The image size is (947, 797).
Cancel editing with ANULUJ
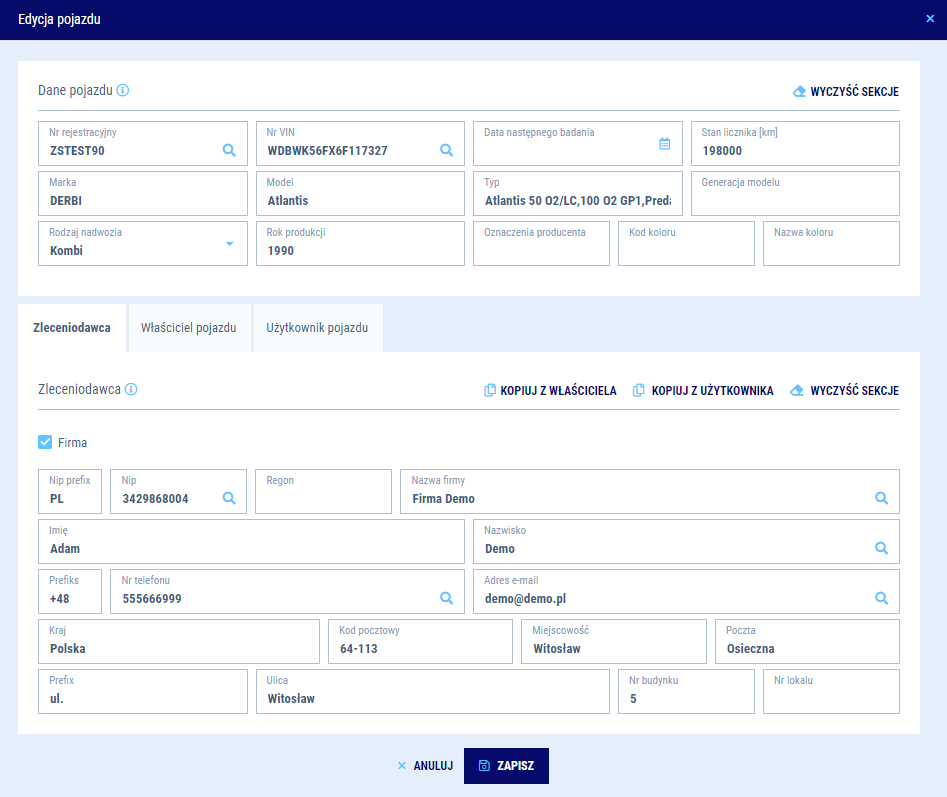coord(425,766)
